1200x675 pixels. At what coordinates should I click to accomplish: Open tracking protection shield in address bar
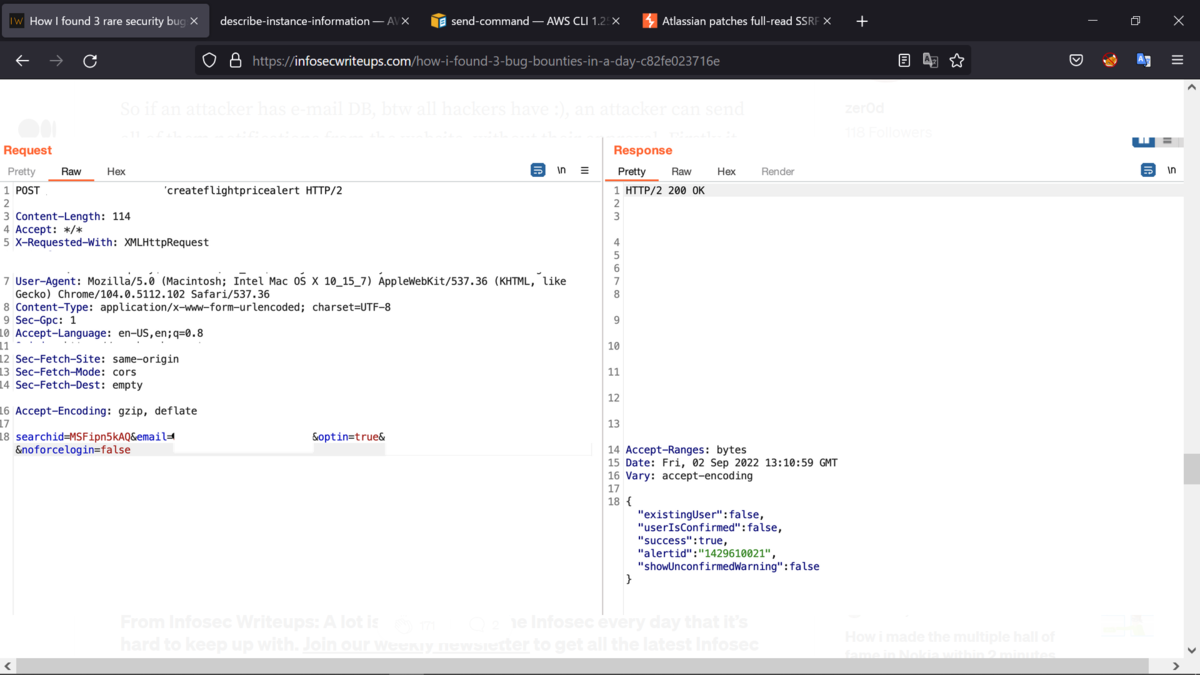209,60
